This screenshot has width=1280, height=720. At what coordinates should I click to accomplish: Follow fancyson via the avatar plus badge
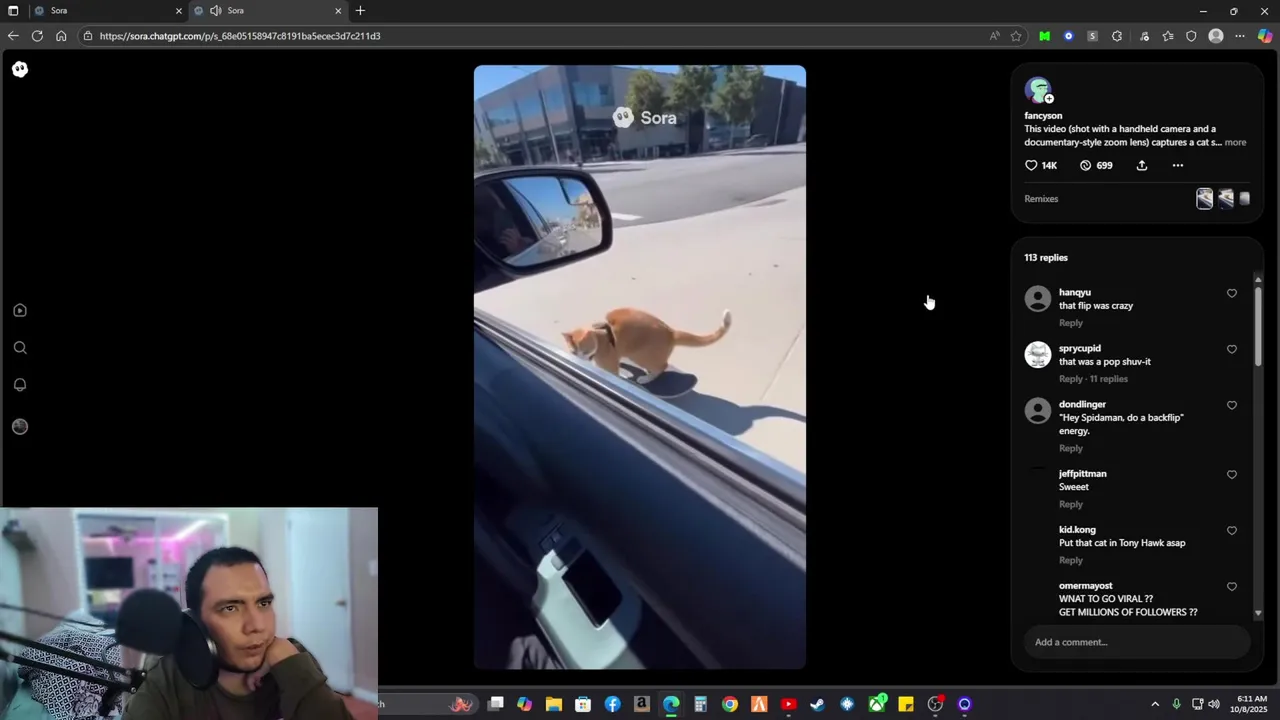1049,99
